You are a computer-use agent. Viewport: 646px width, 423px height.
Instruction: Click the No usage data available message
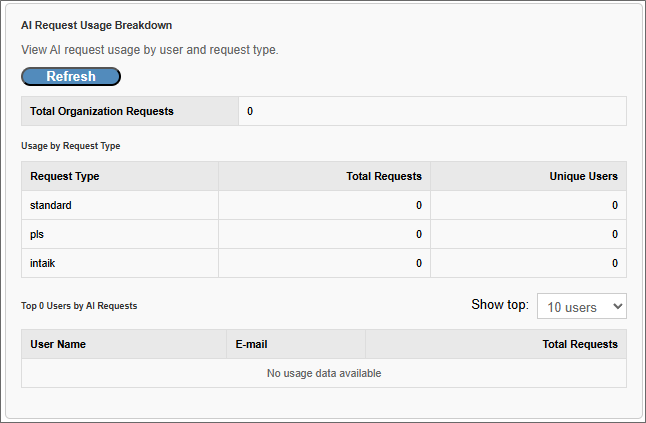tap(324, 373)
